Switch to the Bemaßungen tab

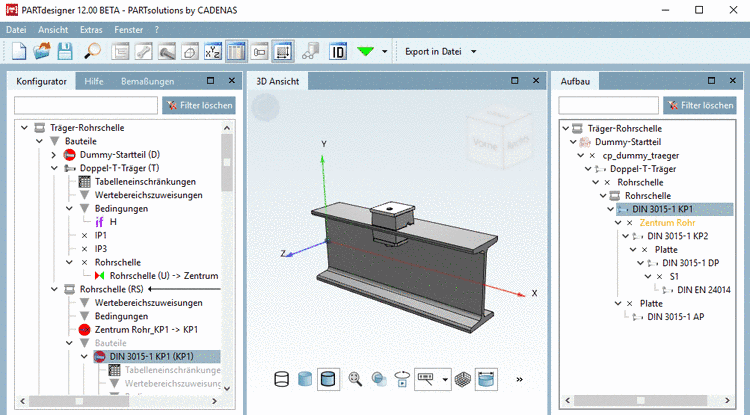click(x=147, y=81)
